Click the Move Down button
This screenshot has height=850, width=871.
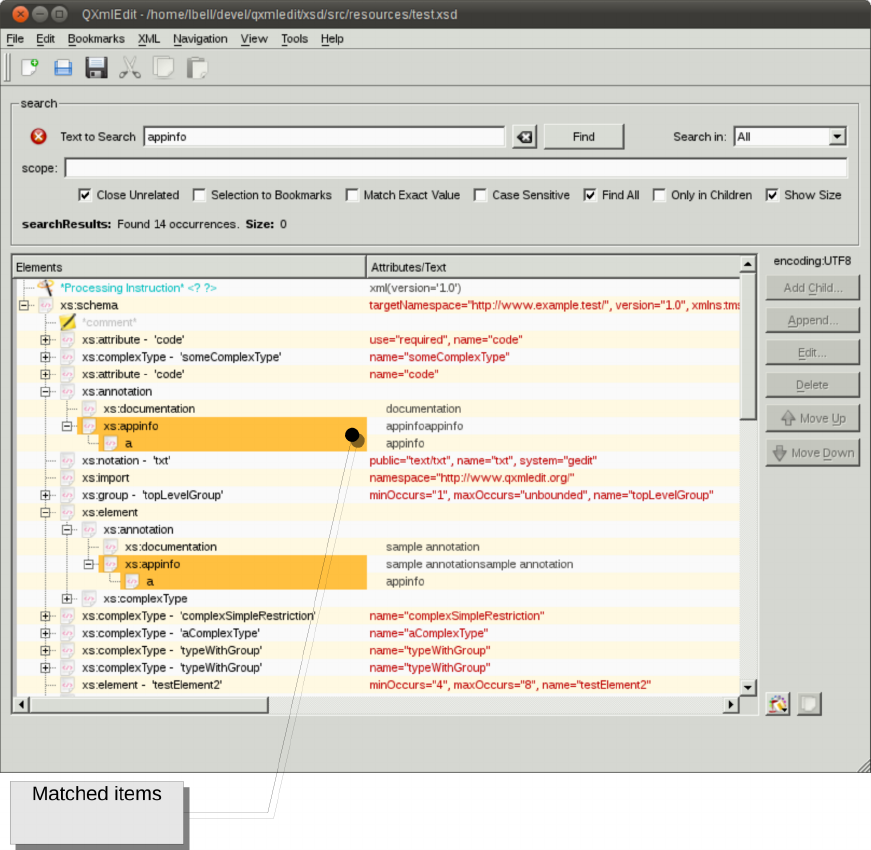coord(813,453)
